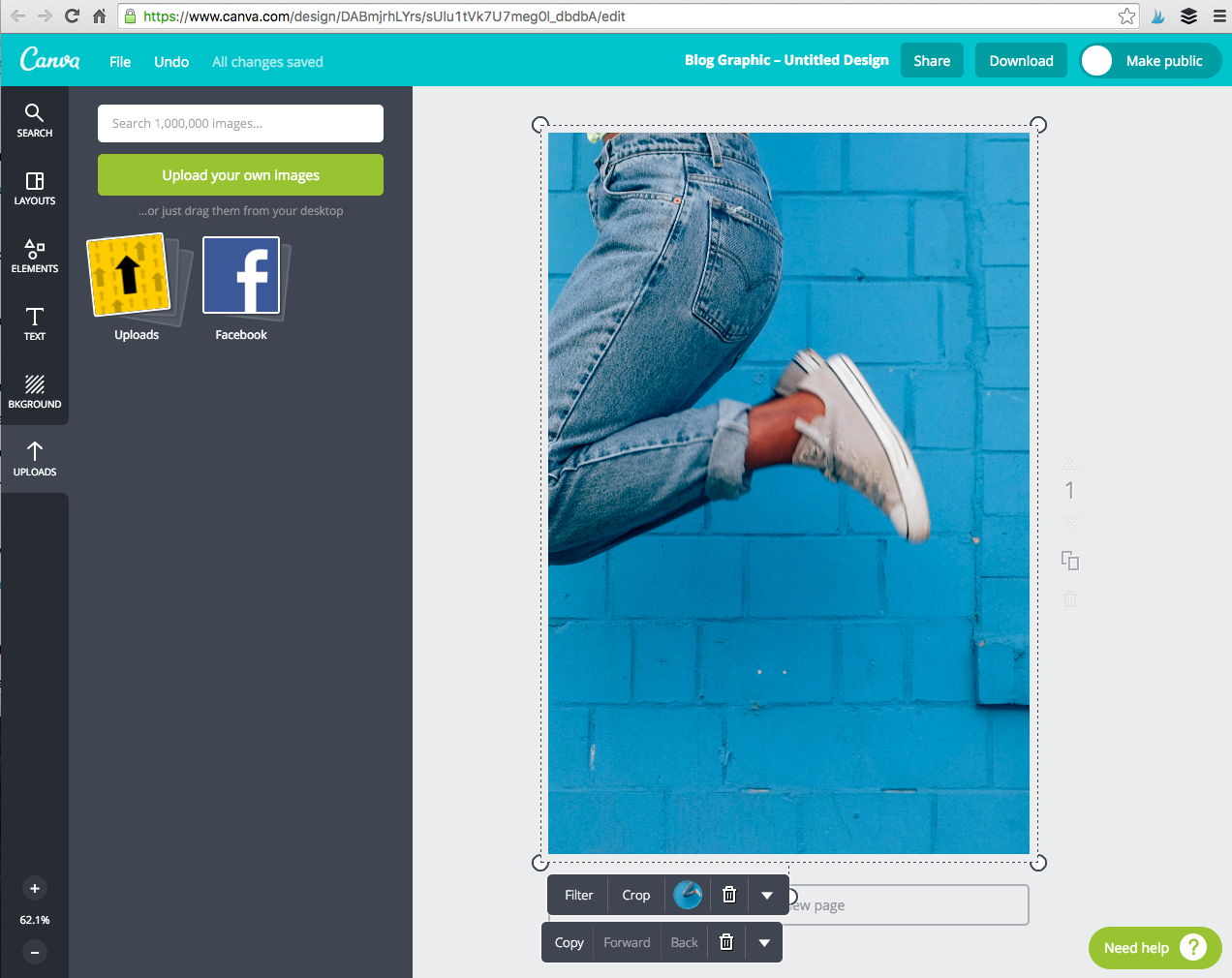Click Undo in the top bar

171,61
